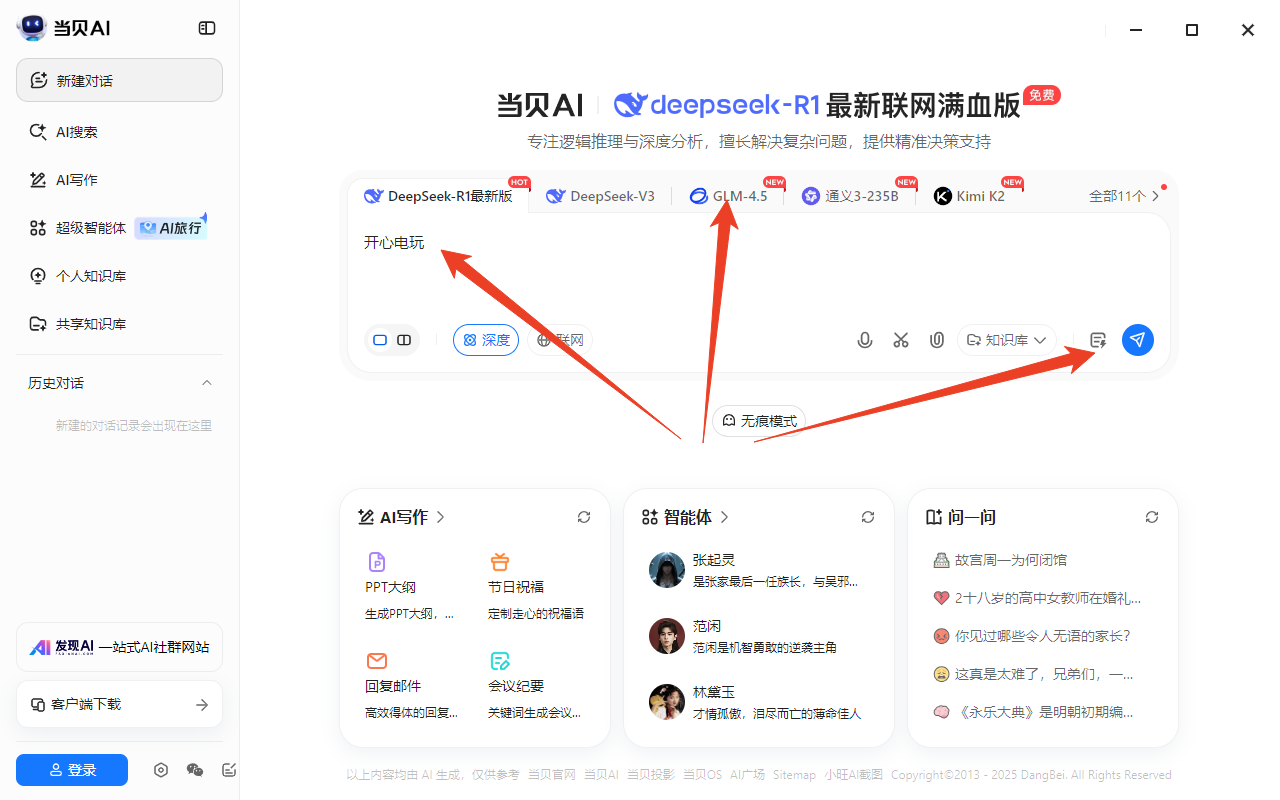Refresh the AI写作 card
This screenshot has height=800, width=1280.
(x=584, y=517)
